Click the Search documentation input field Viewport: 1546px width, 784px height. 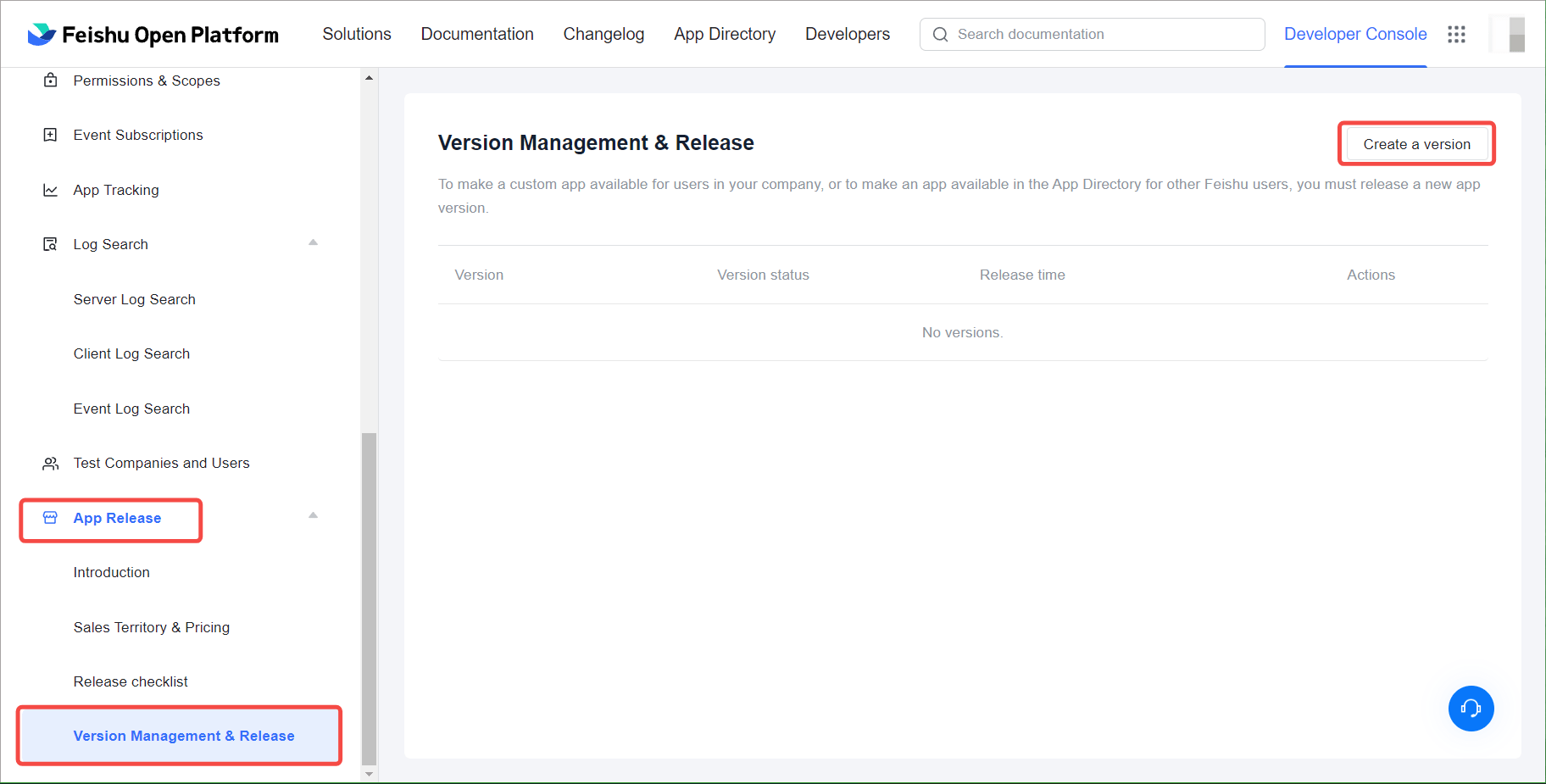[x=1102, y=35]
